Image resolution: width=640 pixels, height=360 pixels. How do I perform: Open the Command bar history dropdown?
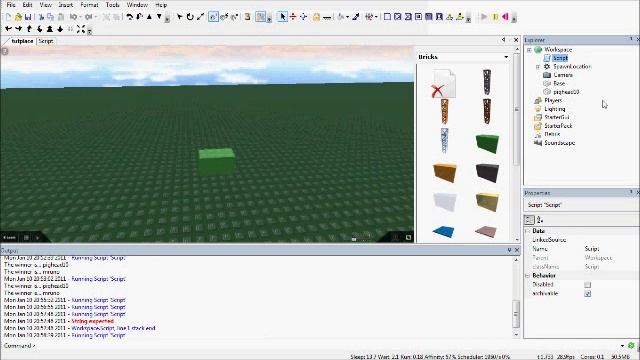pos(622,346)
